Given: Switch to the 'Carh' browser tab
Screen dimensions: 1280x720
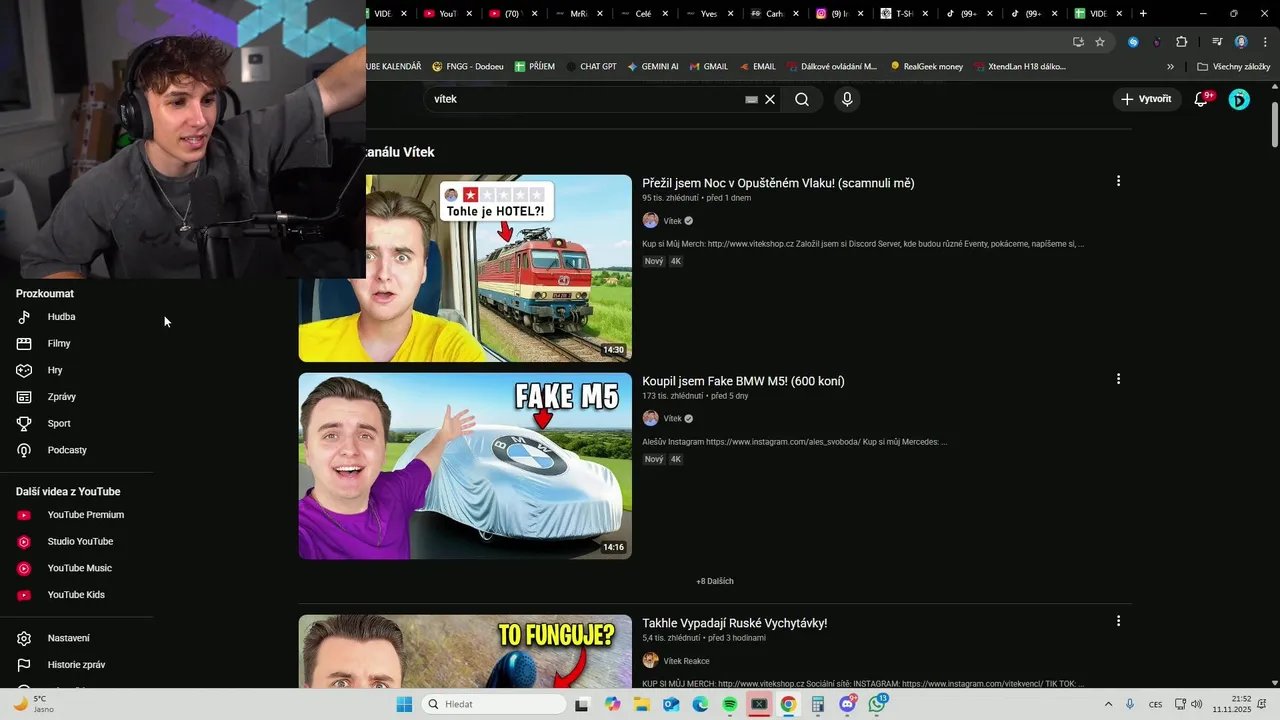Looking at the screenshot, I should point(773,14).
